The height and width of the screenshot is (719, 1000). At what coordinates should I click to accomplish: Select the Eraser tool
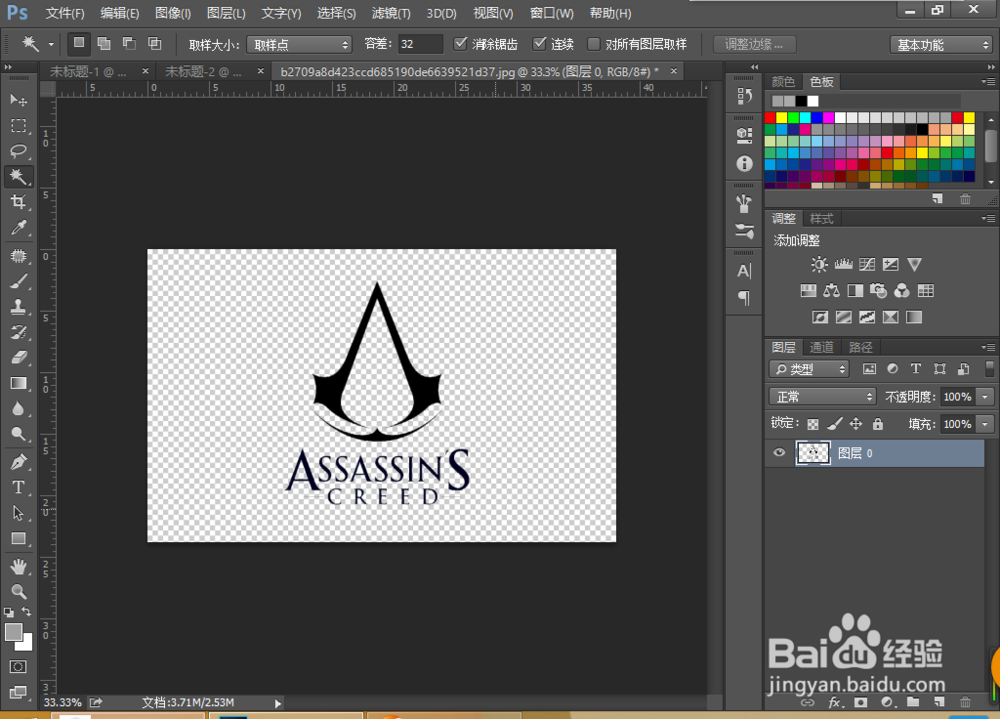(18, 358)
